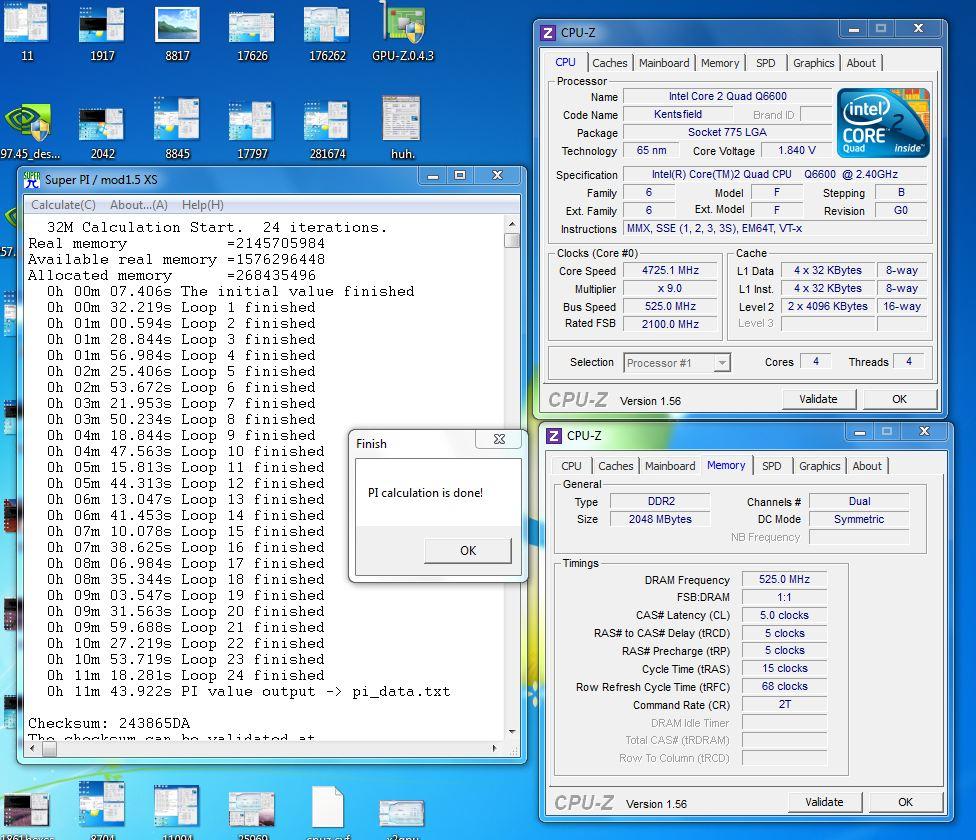Switch to Mainboard tab in bottom CPU-Z window
The width and height of the screenshot is (976, 840).
pyautogui.click(x=670, y=466)
